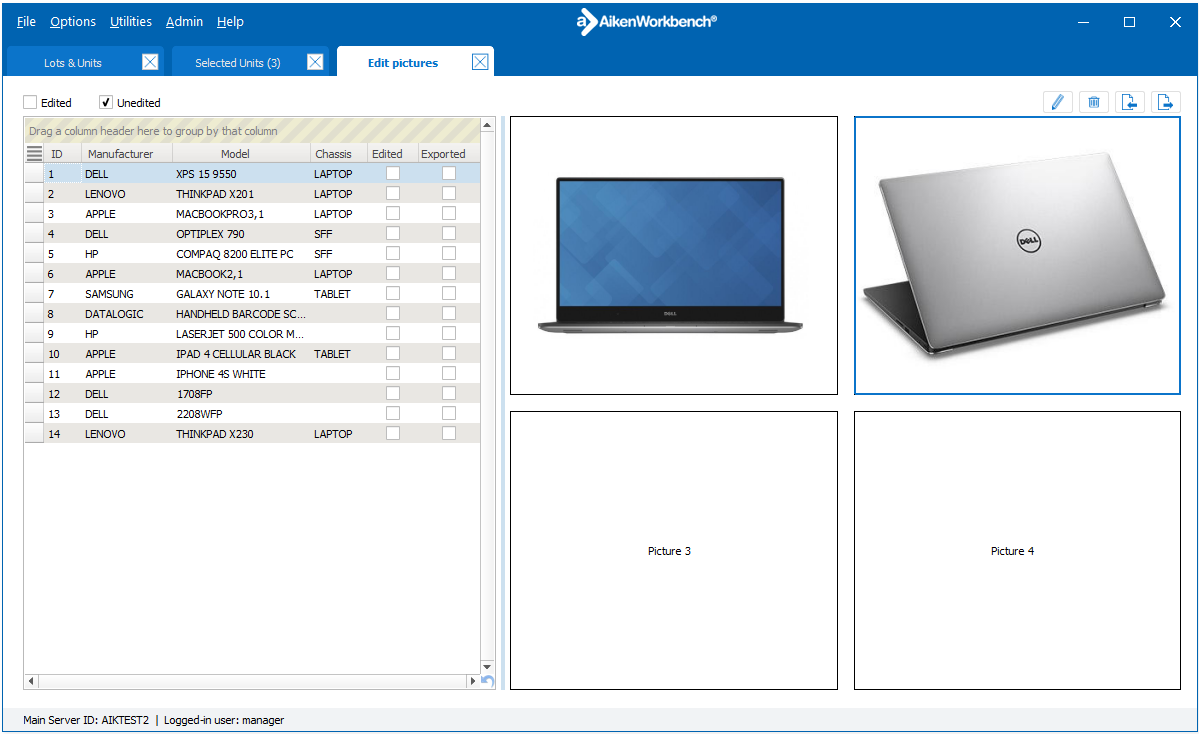
Task: Click the horizontal scroll right arrow
Action: 473,680
